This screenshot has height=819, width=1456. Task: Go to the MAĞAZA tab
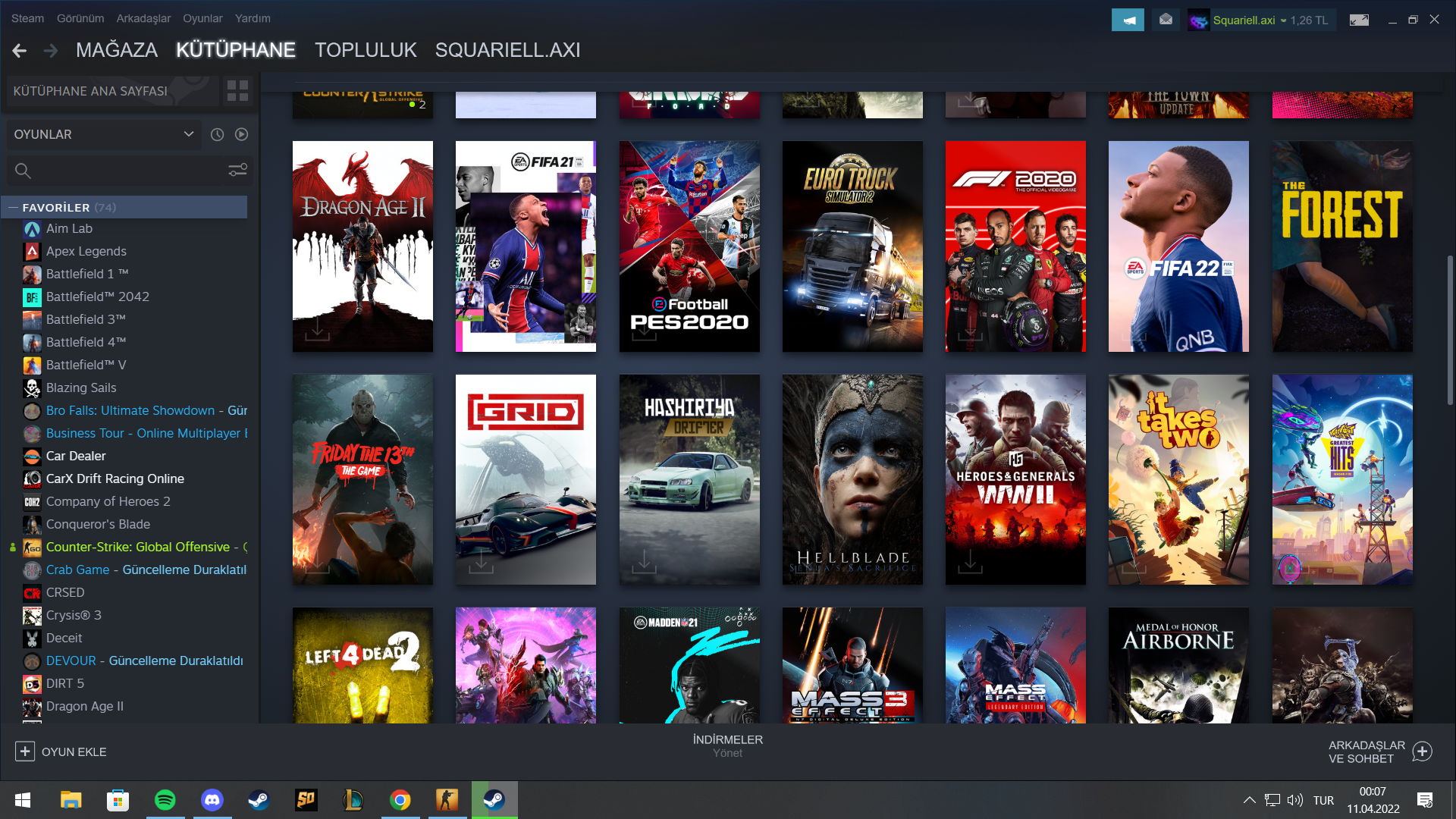117,50
